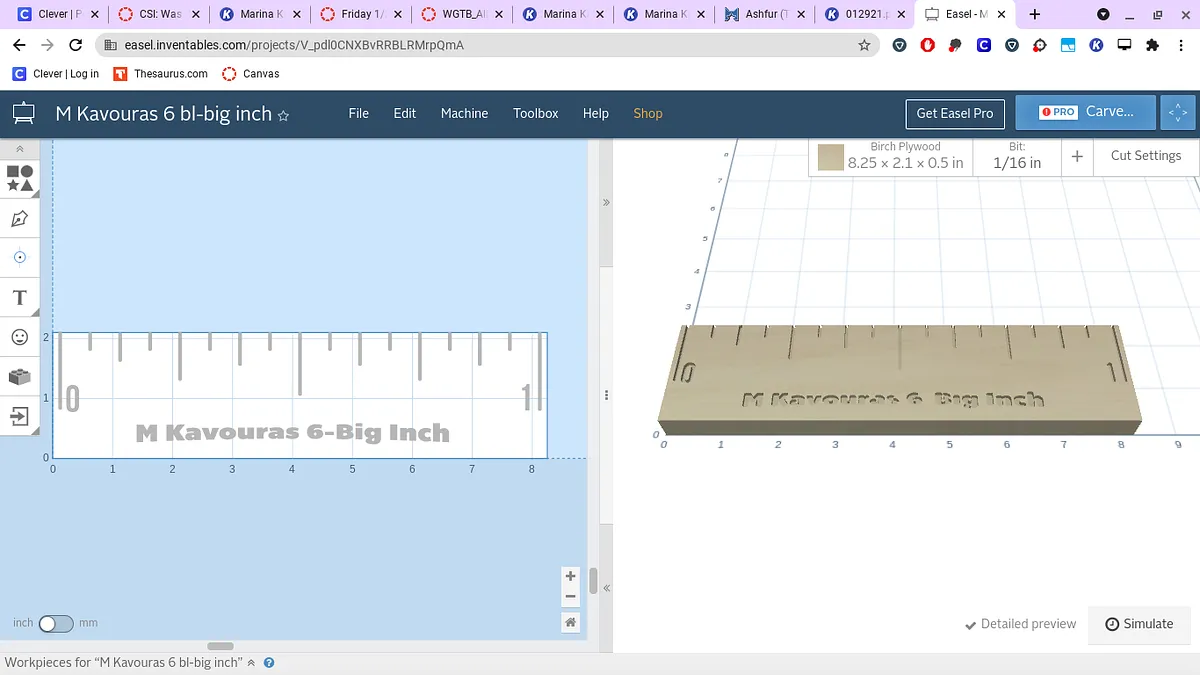Viewport: 1200px width, 675px height.
Task: Click the Get Easel Pro button
Action: (954, 113)
